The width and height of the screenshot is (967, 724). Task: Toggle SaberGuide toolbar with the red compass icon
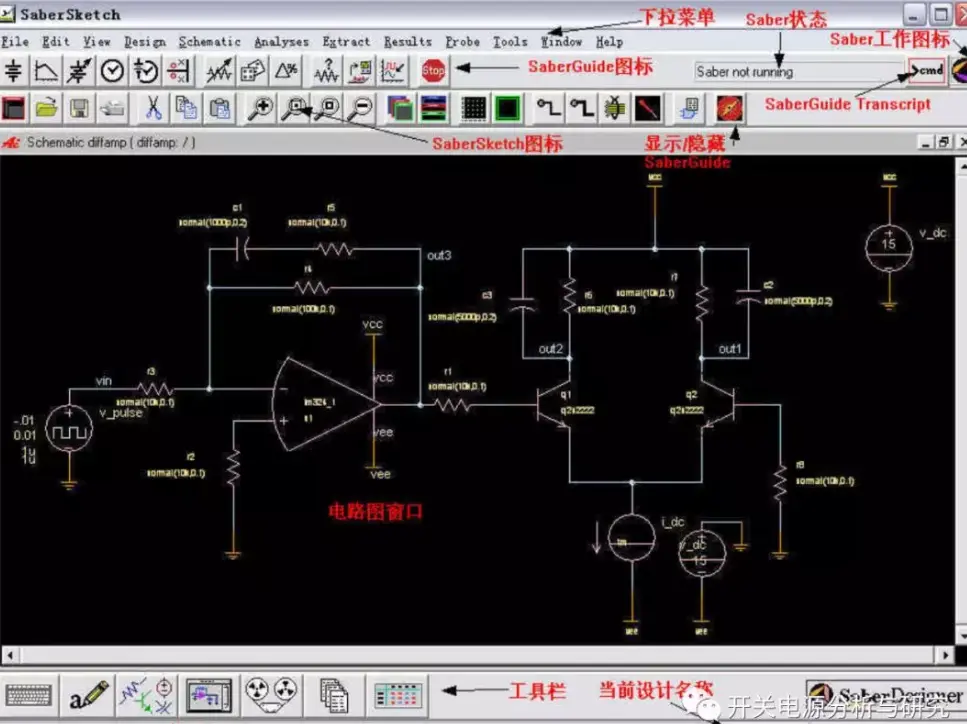point(730,109)
